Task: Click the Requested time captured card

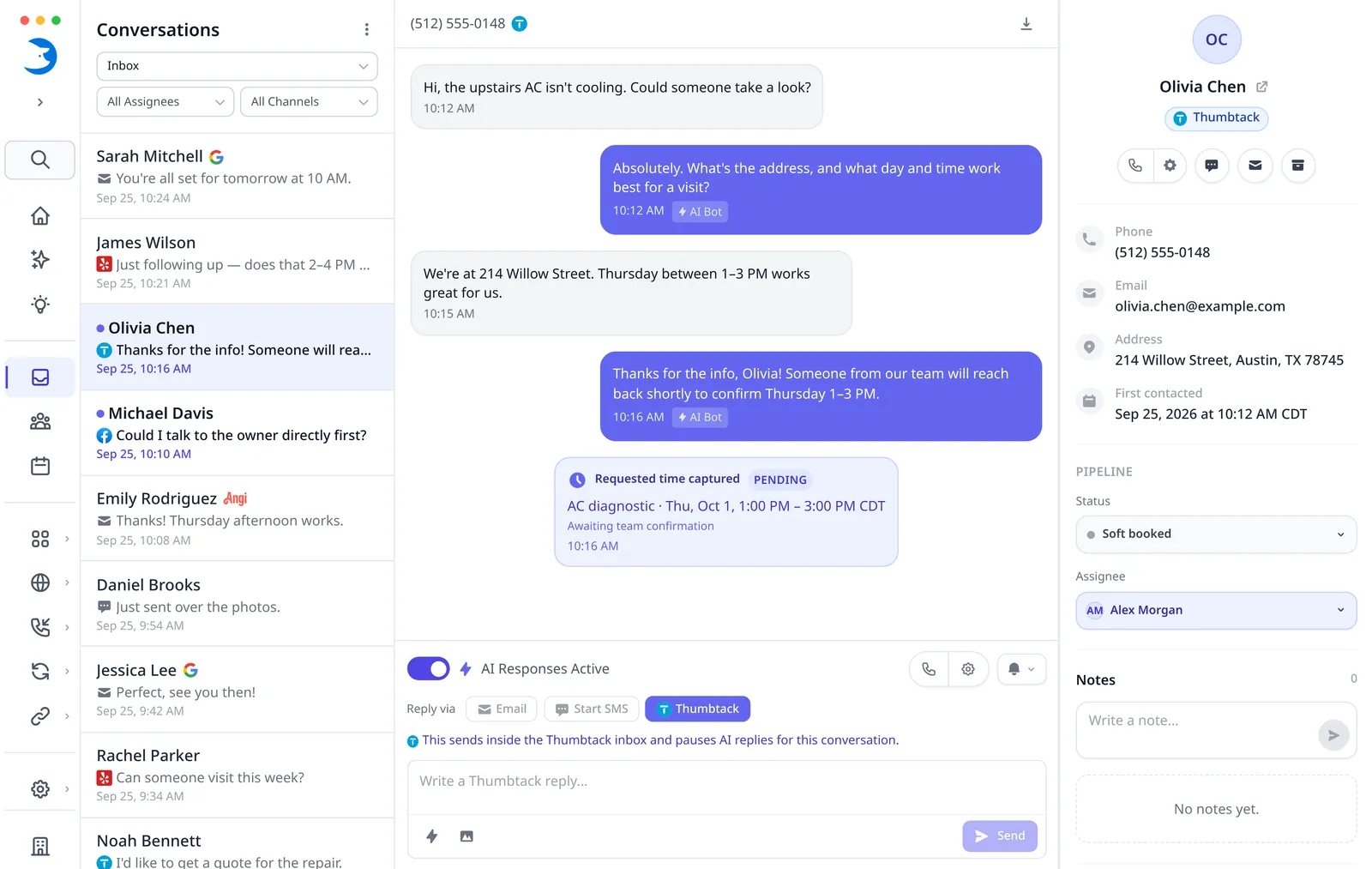Action: pyautogui.click(x=726, y=512)
